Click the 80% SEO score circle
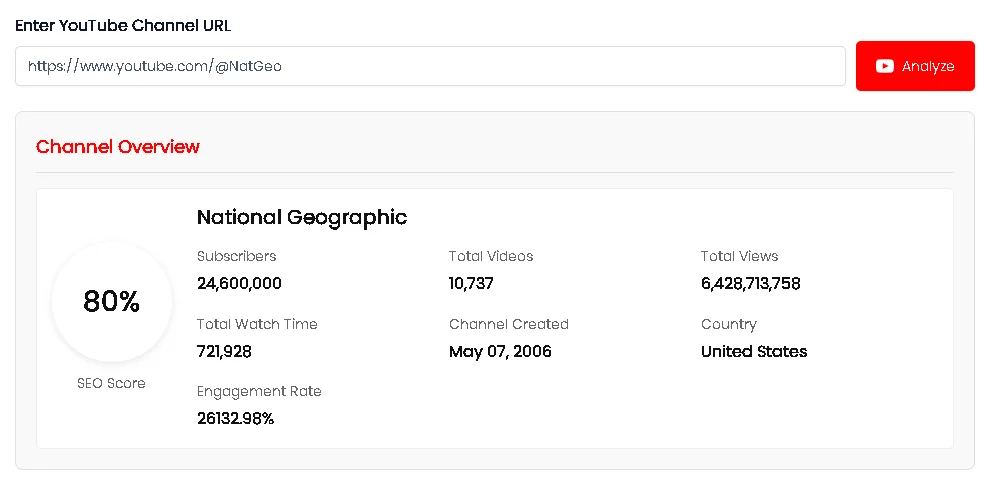990x485 pixels. [112, 302]
